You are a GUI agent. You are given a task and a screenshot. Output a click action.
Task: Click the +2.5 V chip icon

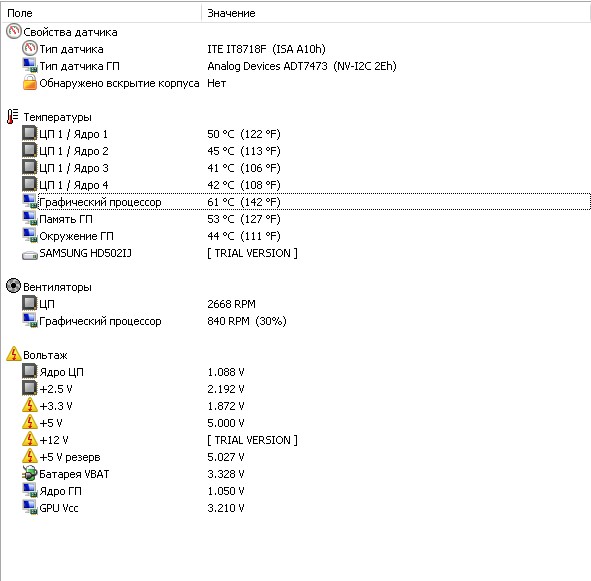30,388
